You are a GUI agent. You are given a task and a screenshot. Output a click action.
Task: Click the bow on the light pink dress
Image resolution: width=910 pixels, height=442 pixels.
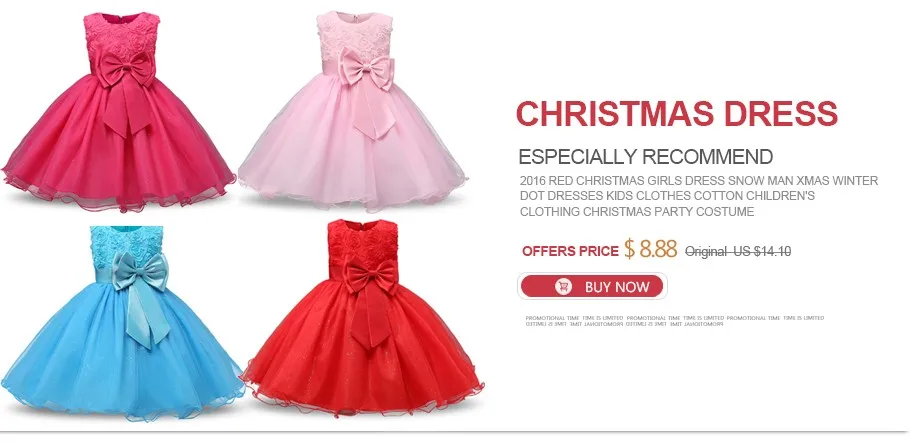tap(367, 92)
